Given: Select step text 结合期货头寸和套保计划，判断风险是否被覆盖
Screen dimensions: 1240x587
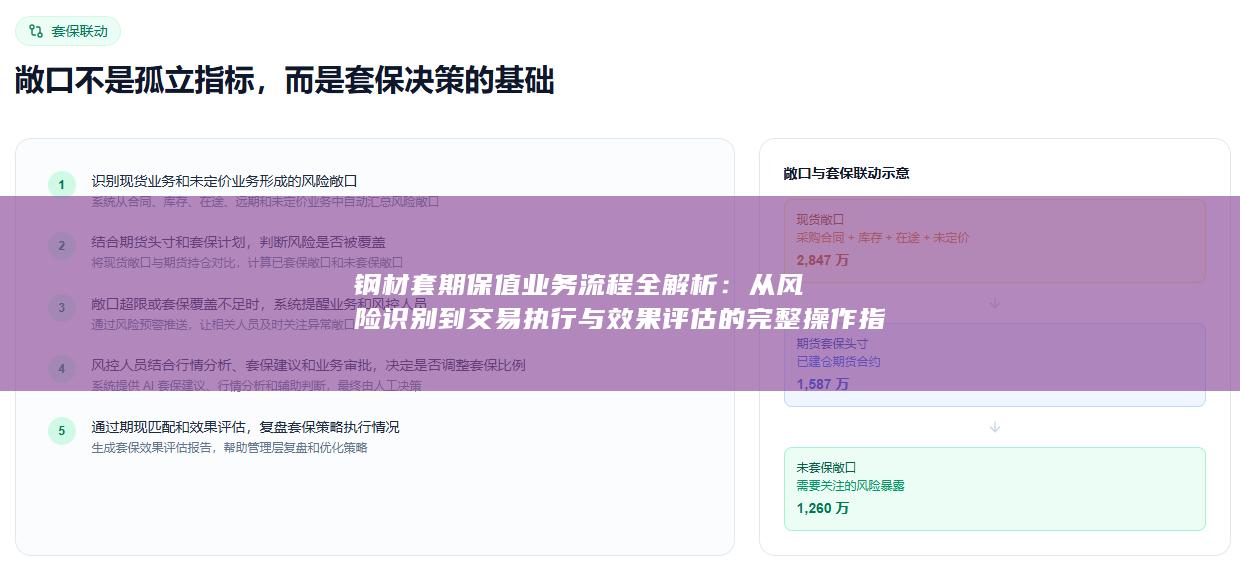Looking at the screenshot, I should point(238,242).
